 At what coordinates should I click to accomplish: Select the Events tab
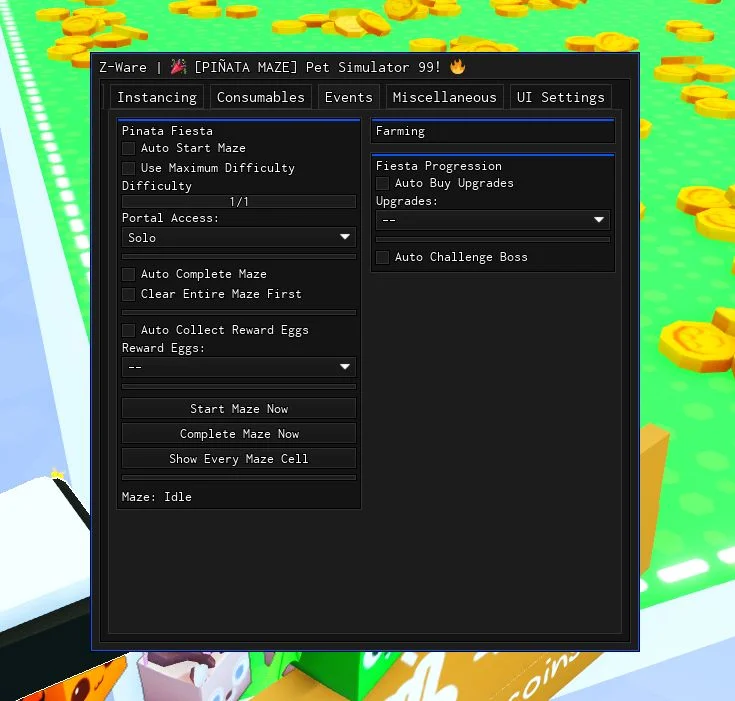click(x=348, y=97)
